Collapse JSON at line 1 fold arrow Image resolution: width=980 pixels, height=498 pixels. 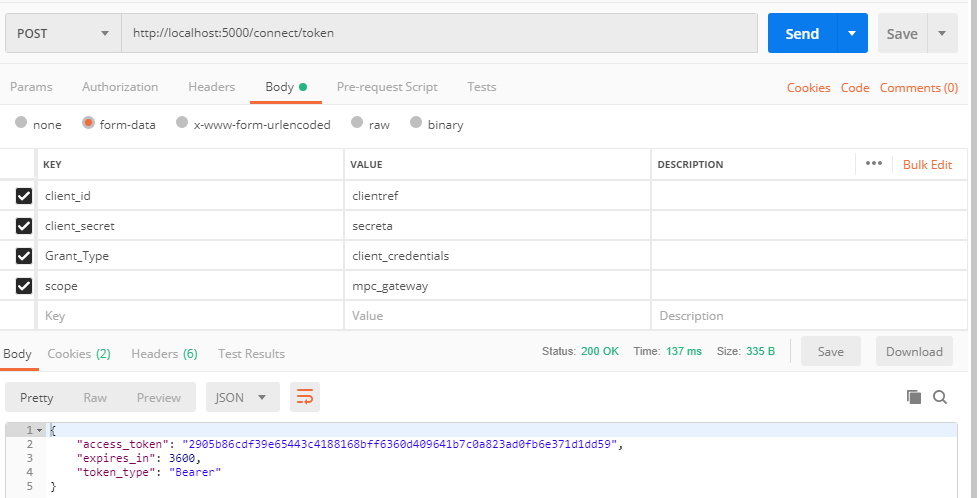coord(40,430)
